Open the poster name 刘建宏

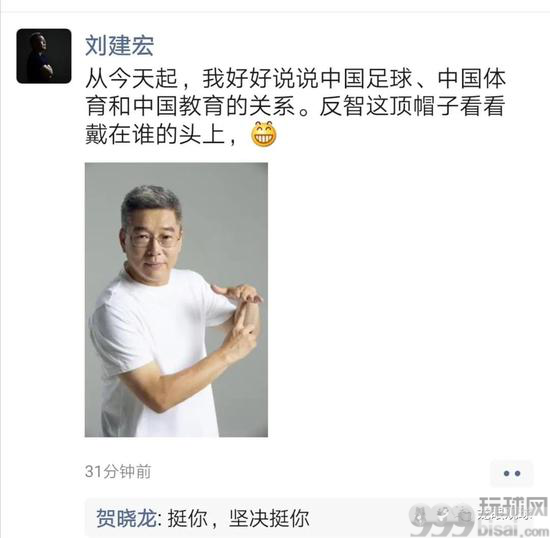coord(119,46)
